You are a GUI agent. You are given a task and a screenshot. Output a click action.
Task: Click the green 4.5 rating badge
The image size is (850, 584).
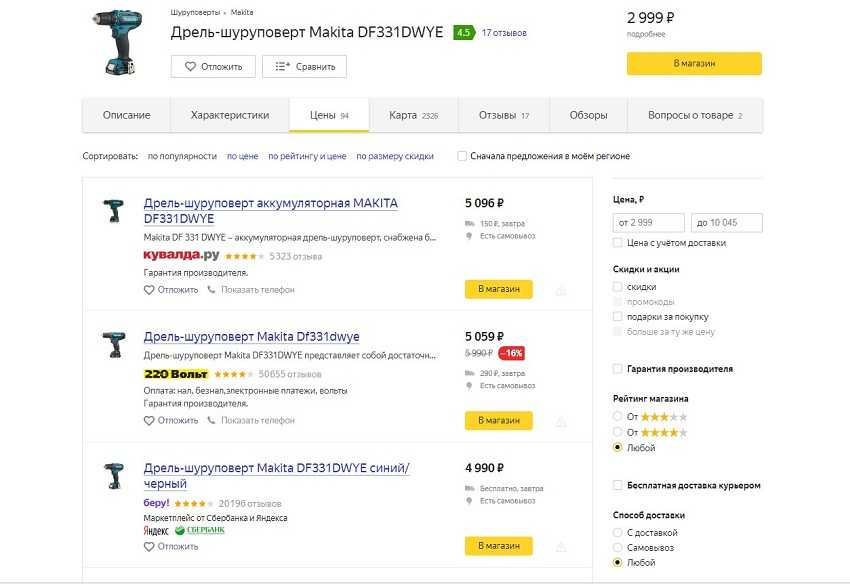click(x=463, y=33)
